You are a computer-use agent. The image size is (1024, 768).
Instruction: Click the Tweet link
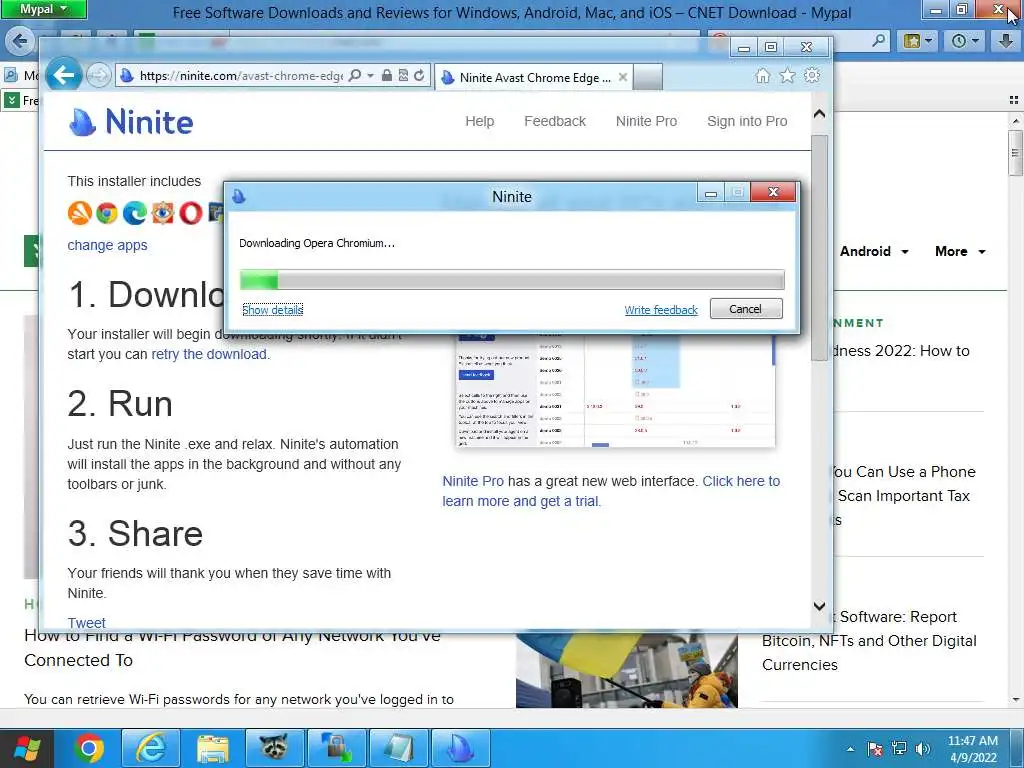click(x=86, y=623)
